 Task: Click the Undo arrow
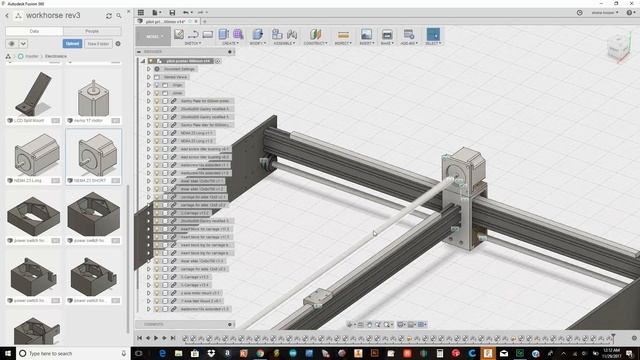[x=186, y=13]
